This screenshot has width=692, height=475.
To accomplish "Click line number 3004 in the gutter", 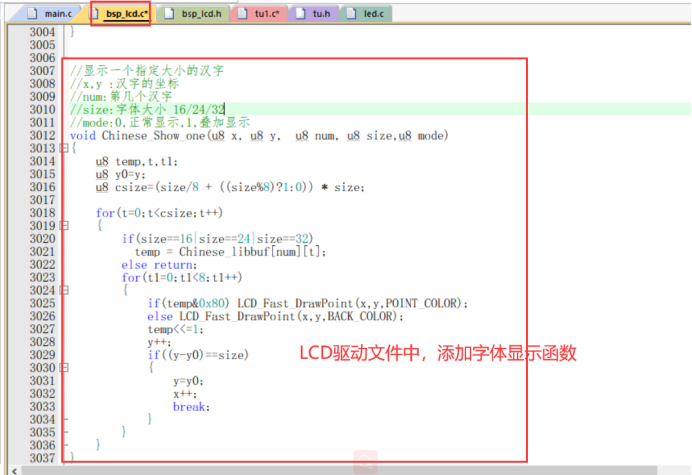I will click(x=42, y=32).
